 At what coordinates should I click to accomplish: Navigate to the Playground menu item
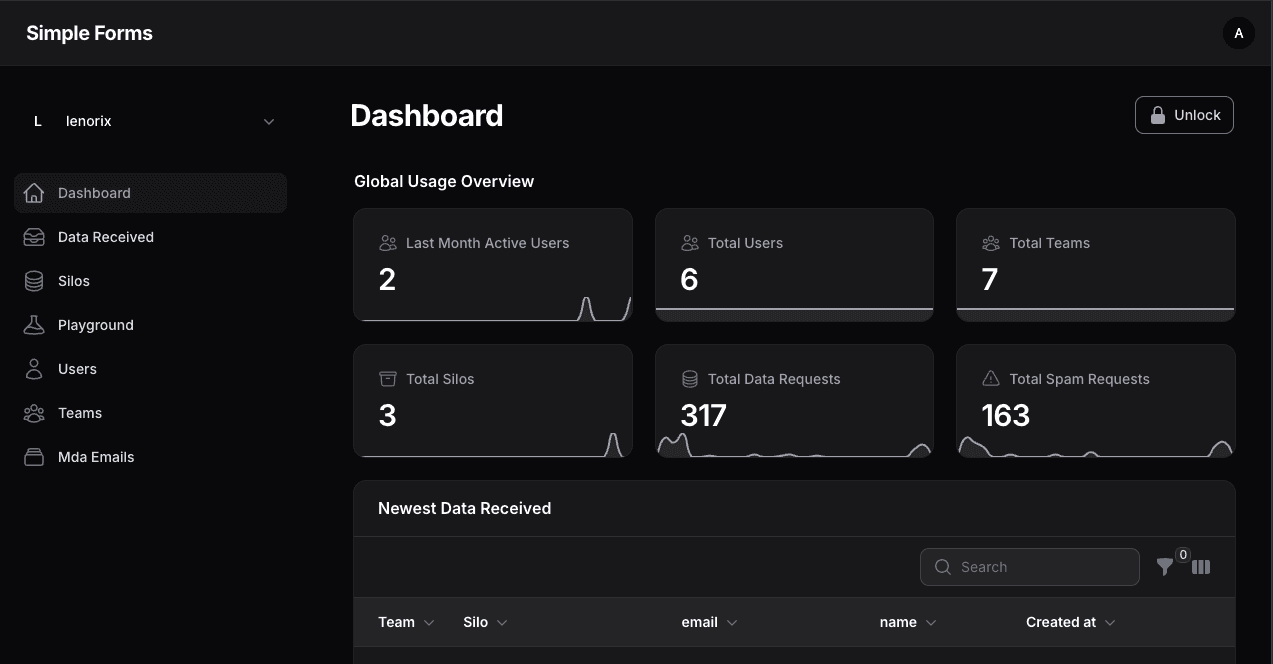(x=96, y=325)
